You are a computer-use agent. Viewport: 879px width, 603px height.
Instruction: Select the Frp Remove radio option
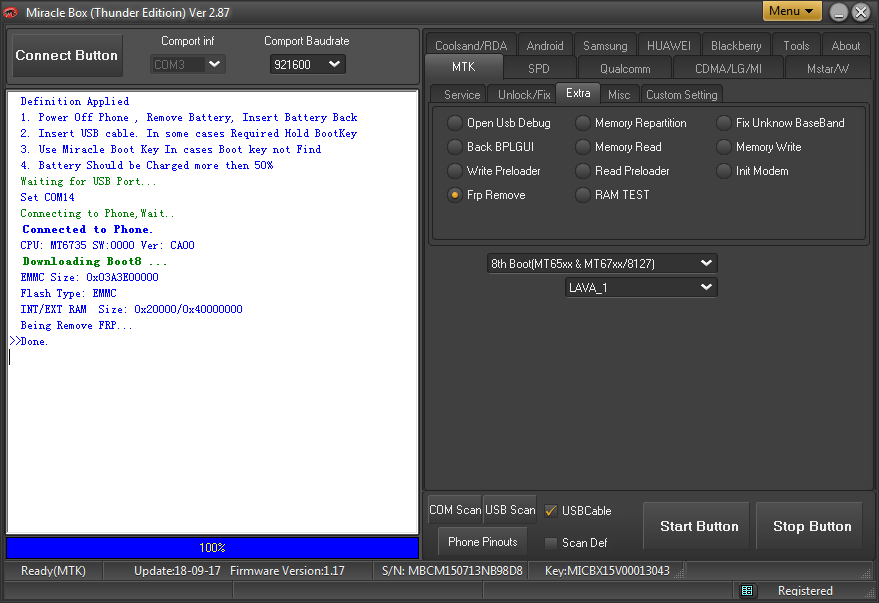click(x=455, y=195)
